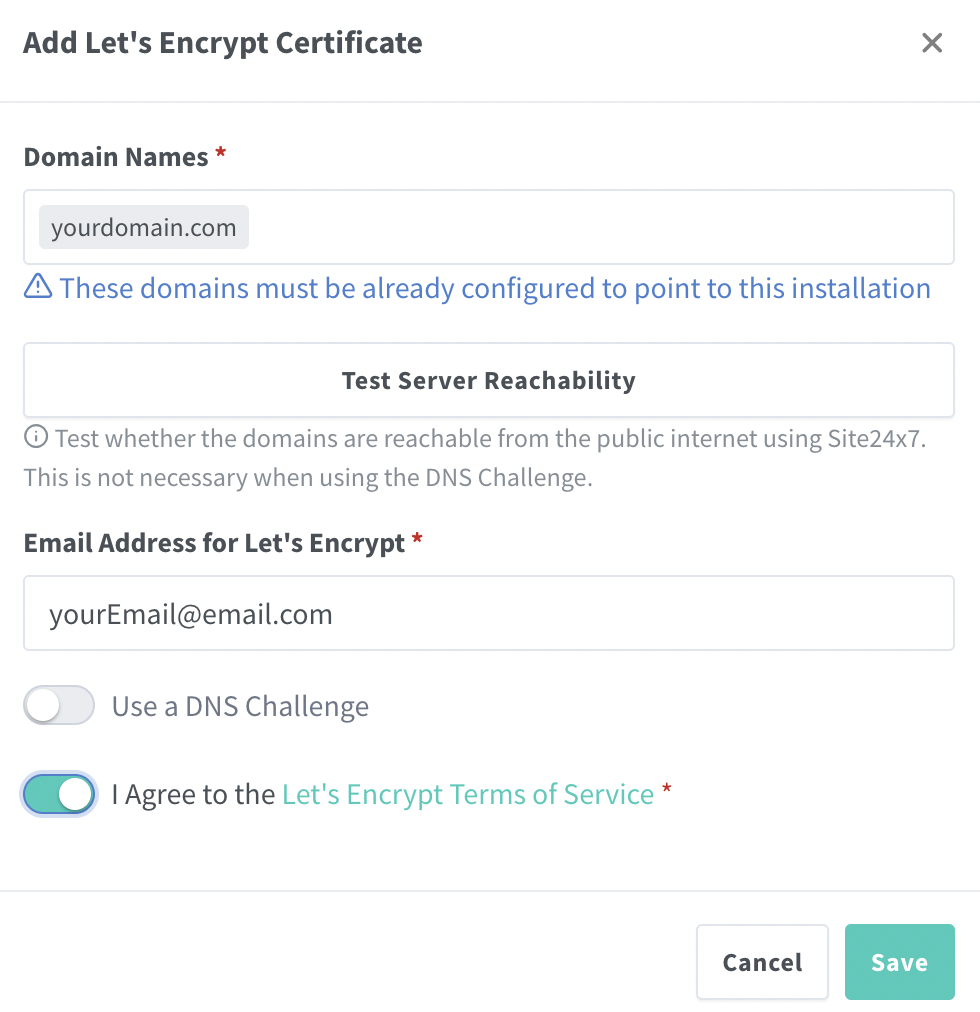Click the warning triangle icon below domains

click(x=38, y=286)
